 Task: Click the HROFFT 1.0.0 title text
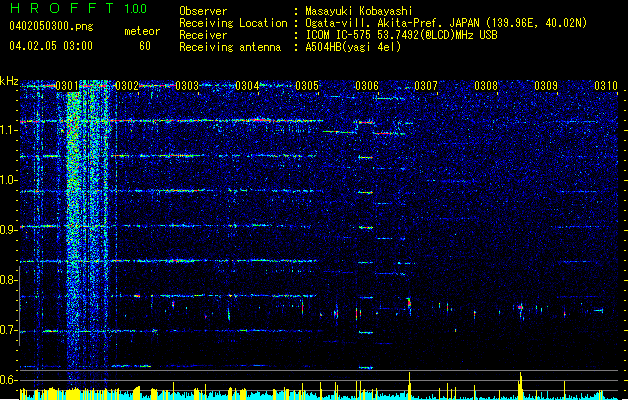[x=79, y=8]
